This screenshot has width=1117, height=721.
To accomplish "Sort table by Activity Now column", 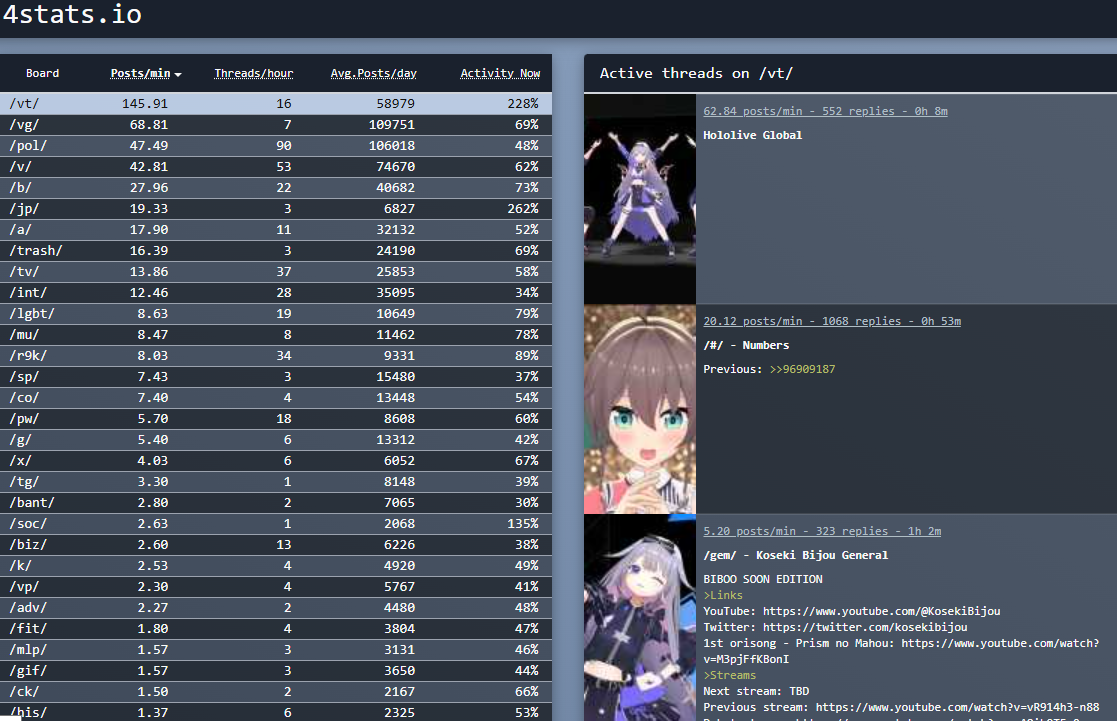I will pyautogui.click(x=500, y=73).
